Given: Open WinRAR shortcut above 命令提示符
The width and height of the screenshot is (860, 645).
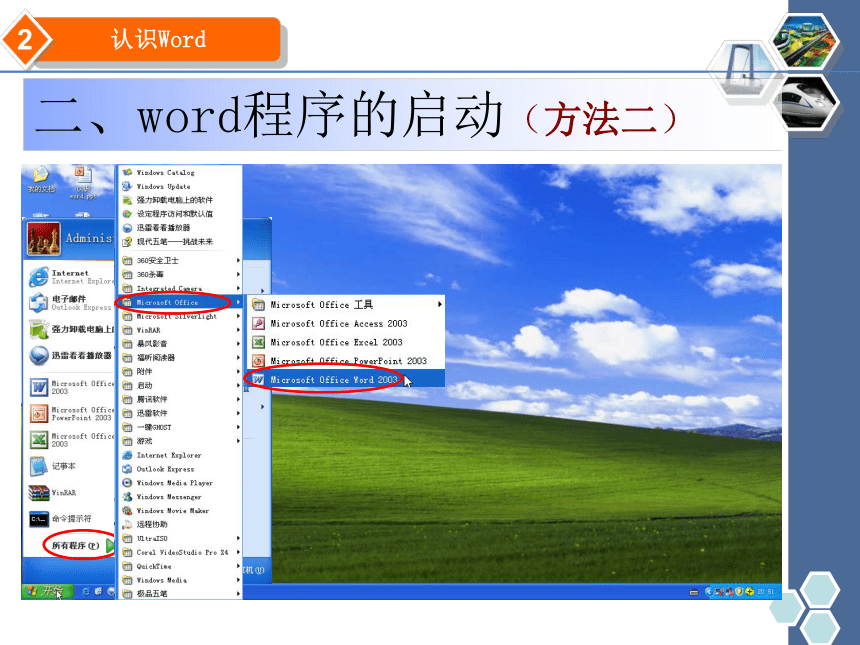Looking at the screenshot, I should (x=53, y=493).
